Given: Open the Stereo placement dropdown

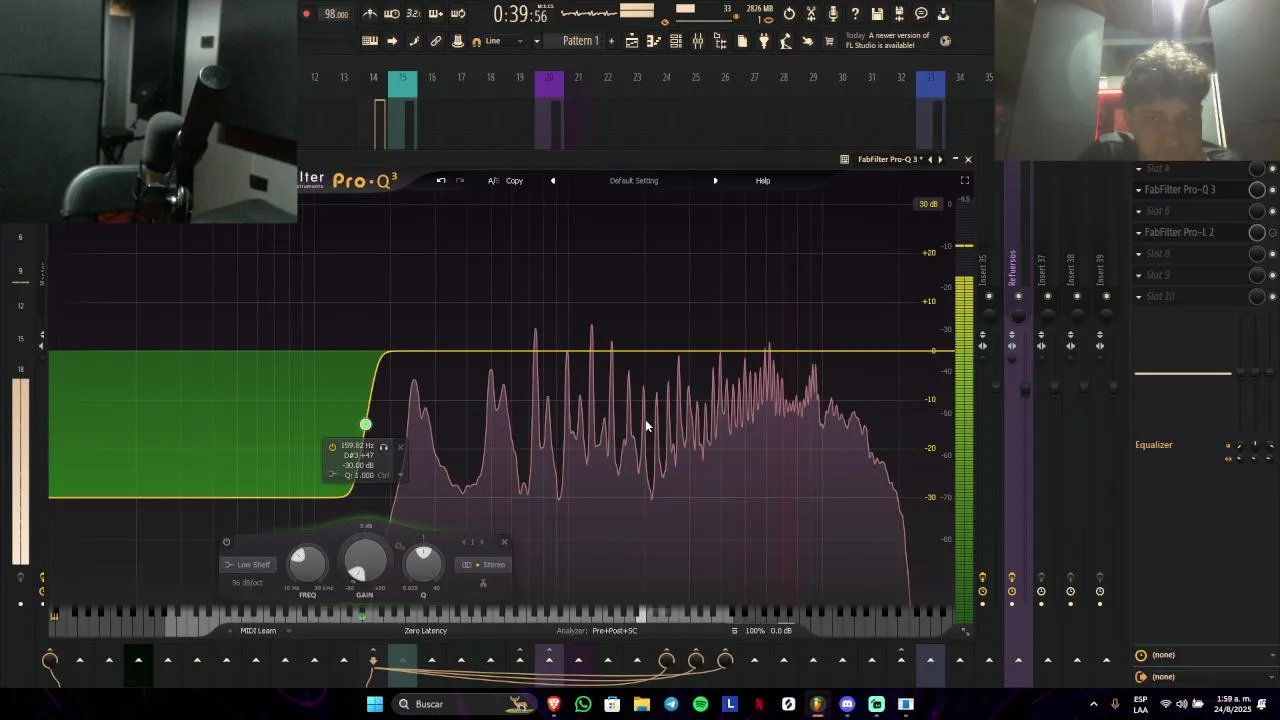Looking at the screenshot, I should pyautogui.click(x=482, y=565).
